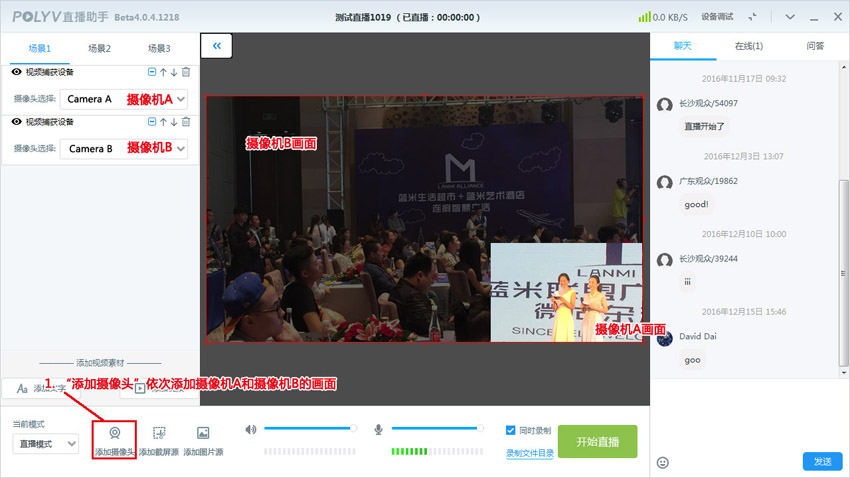Click the add media source button beside 添加文字
Viewport: 850px width, 478px height.
pyautogui.click(x=159, y=389)
